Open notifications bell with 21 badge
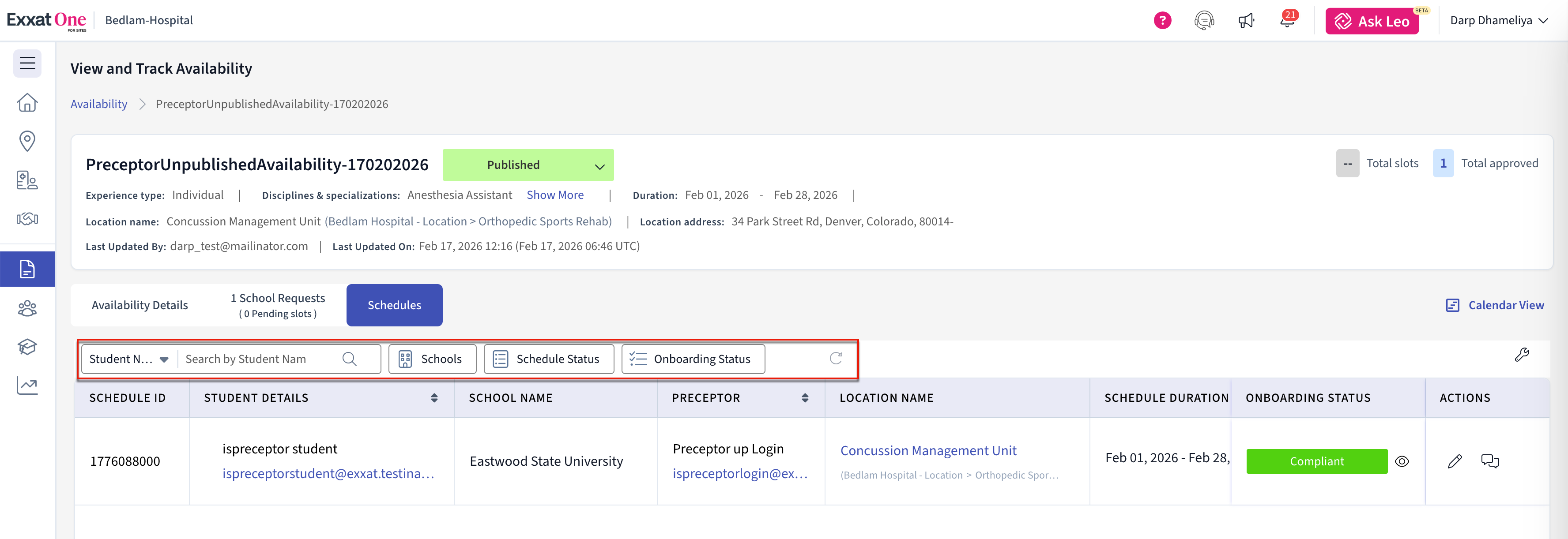Viewport: 1568px width, 539px height. 1287,21
